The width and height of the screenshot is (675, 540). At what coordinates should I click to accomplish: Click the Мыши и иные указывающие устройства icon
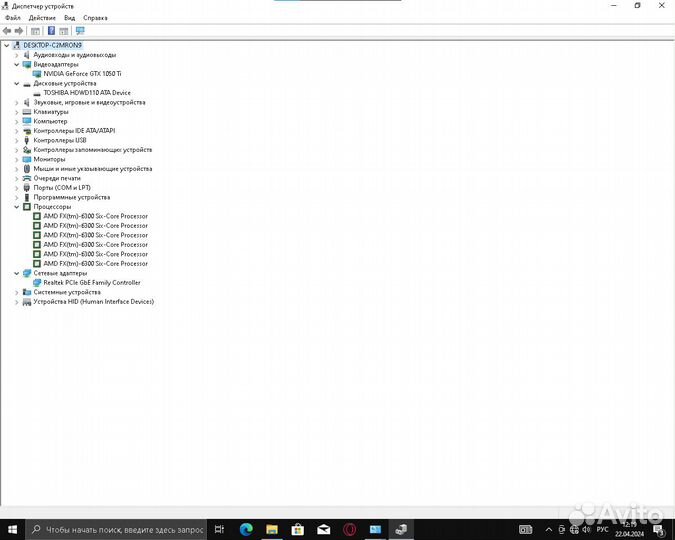click(x=27, y=169)
